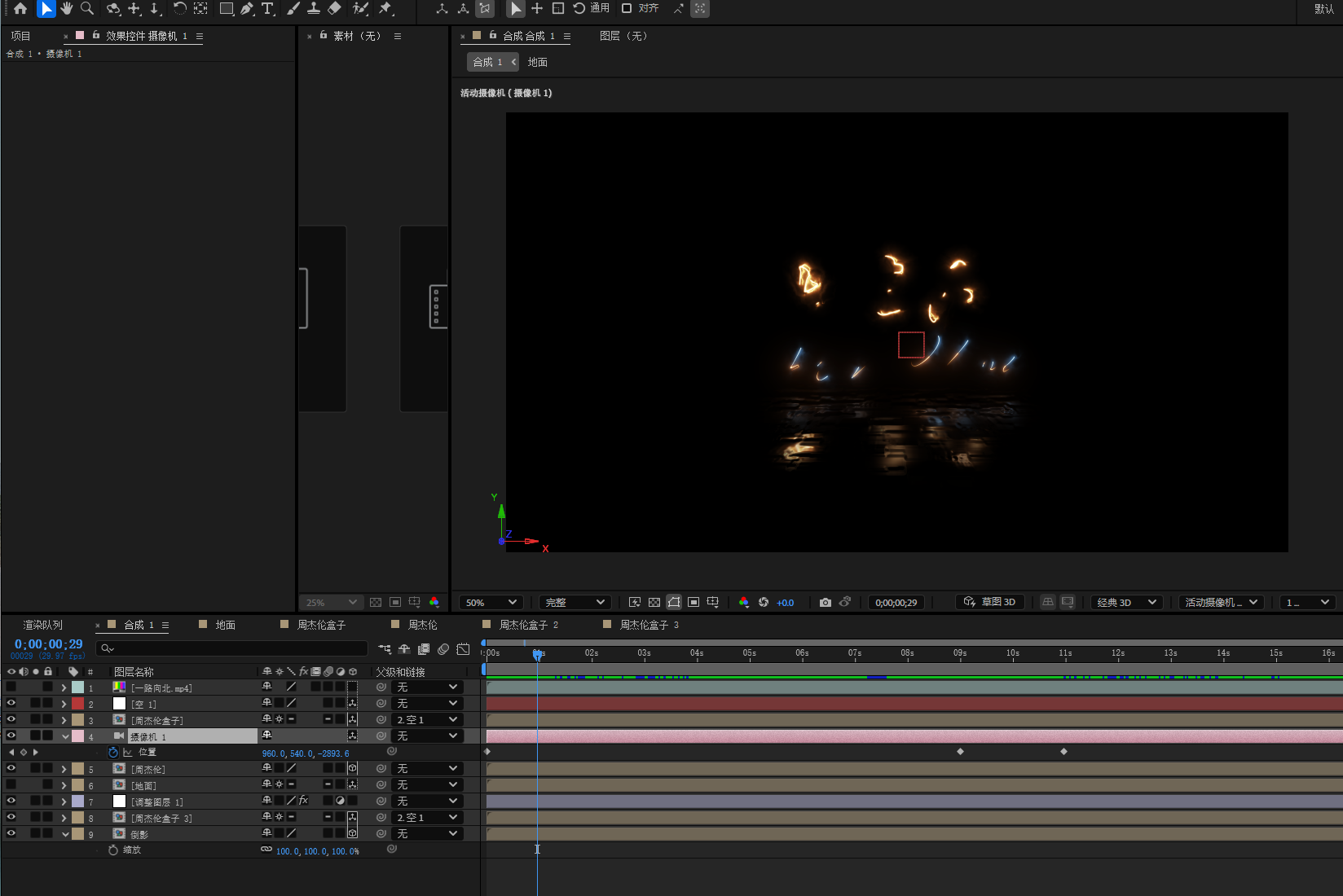Open the 50% magnification dropdown
1343x896 pixels.
tap(491, 603)
